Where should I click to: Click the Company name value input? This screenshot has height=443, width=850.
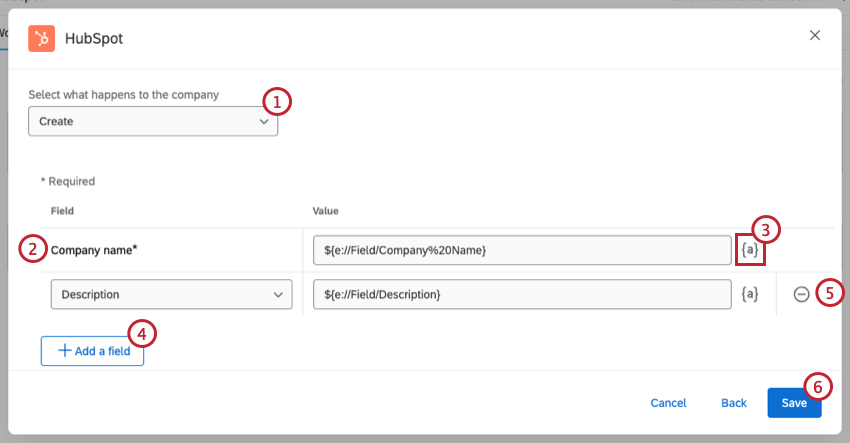click(x=521, y=249)
